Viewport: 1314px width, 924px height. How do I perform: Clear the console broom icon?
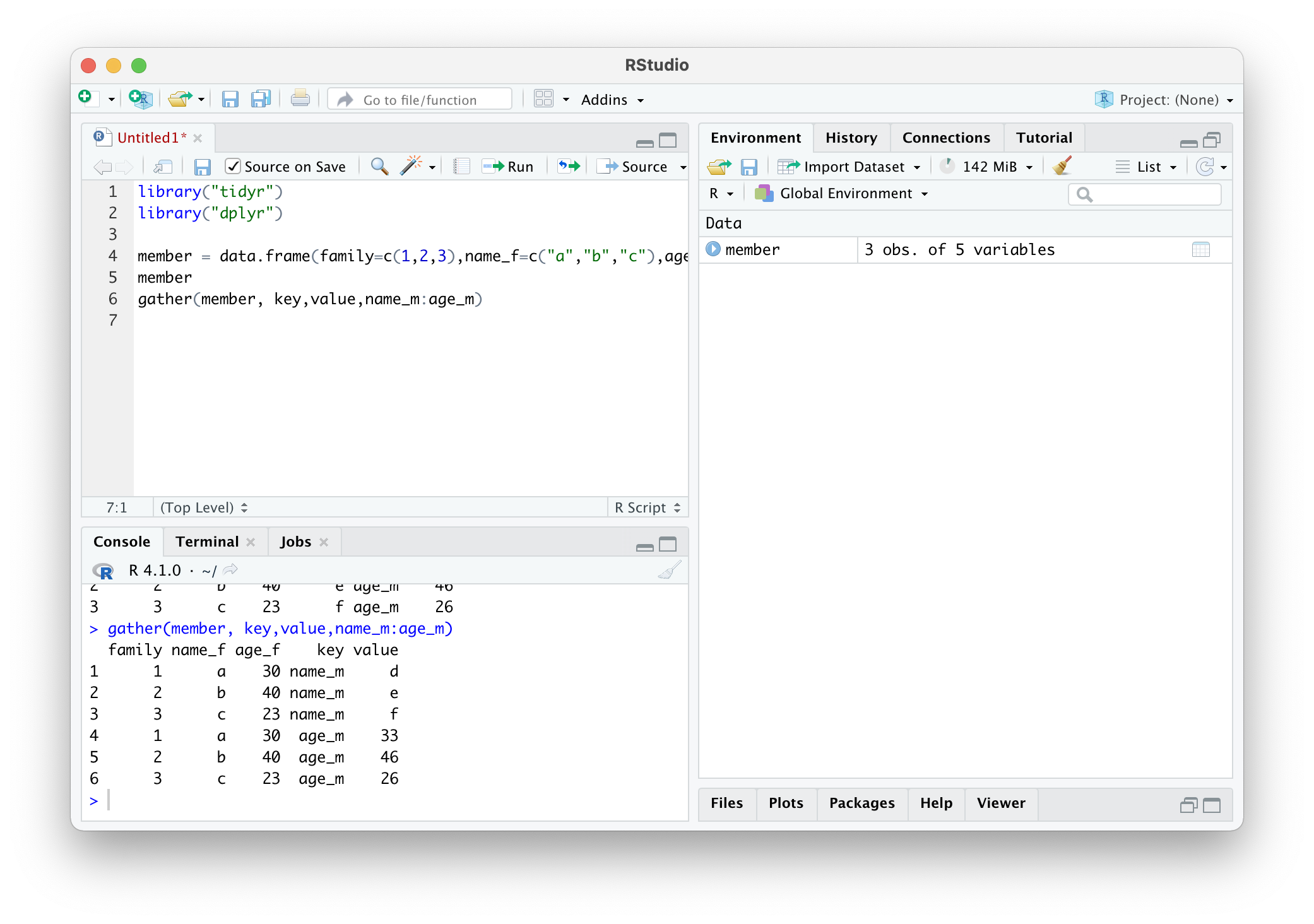(670, 571)
